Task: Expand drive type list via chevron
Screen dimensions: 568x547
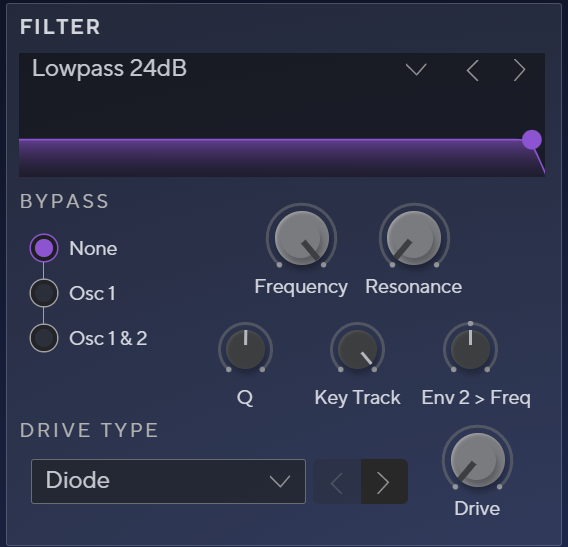Action: 280,481
